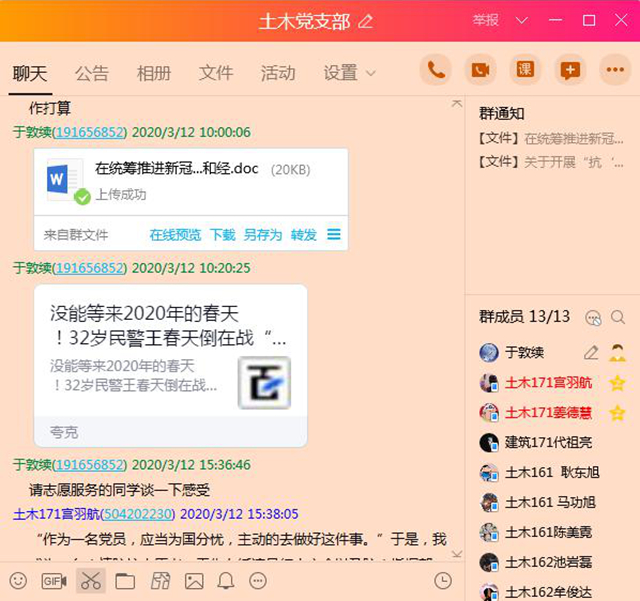Viewport: 640px width, 601px height.
Task: Open the emoji picker in the input toolbar
Action: coord(18,581)
